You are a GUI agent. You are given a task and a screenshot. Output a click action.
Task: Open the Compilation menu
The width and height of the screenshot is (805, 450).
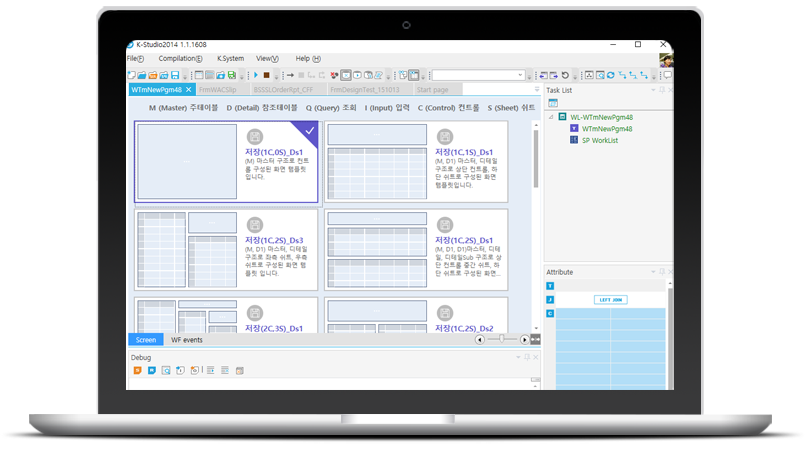click(180, 59)
